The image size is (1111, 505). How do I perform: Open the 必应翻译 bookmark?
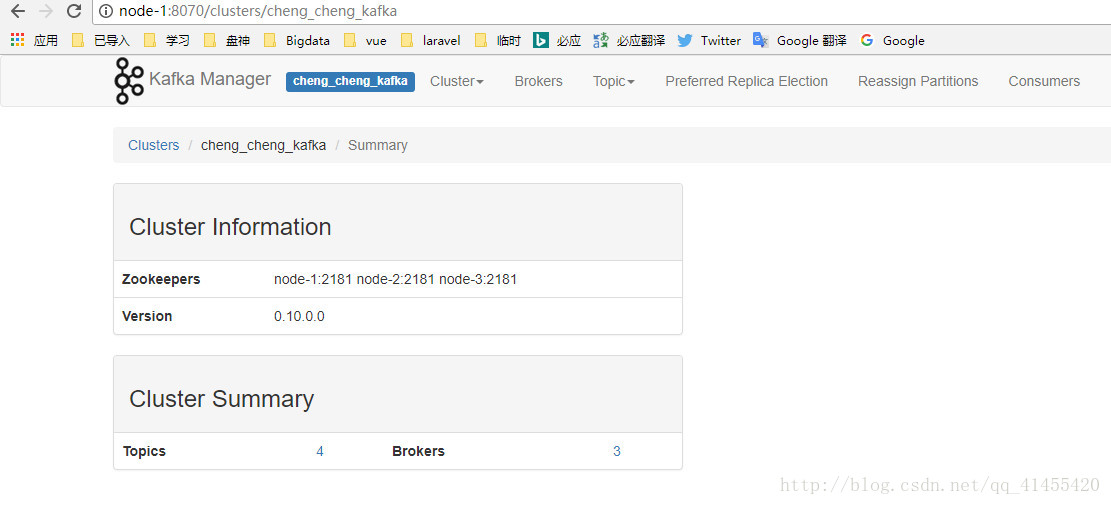[x=629, y=40]
